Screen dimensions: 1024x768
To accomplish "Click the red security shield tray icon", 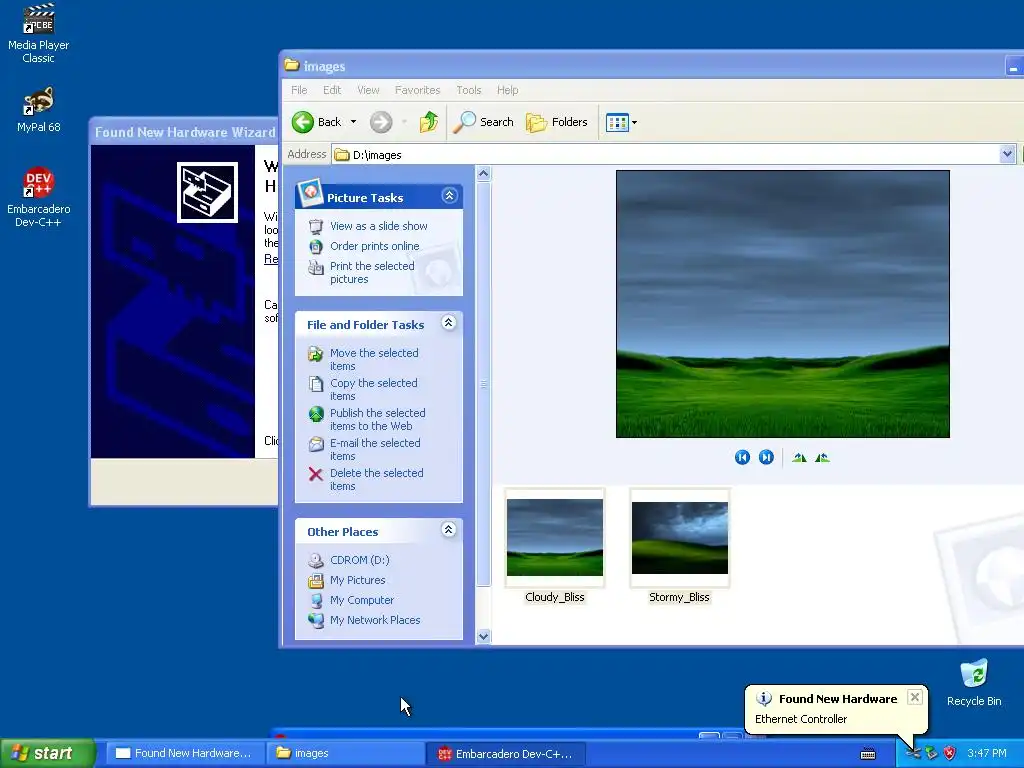I will 950,753.
